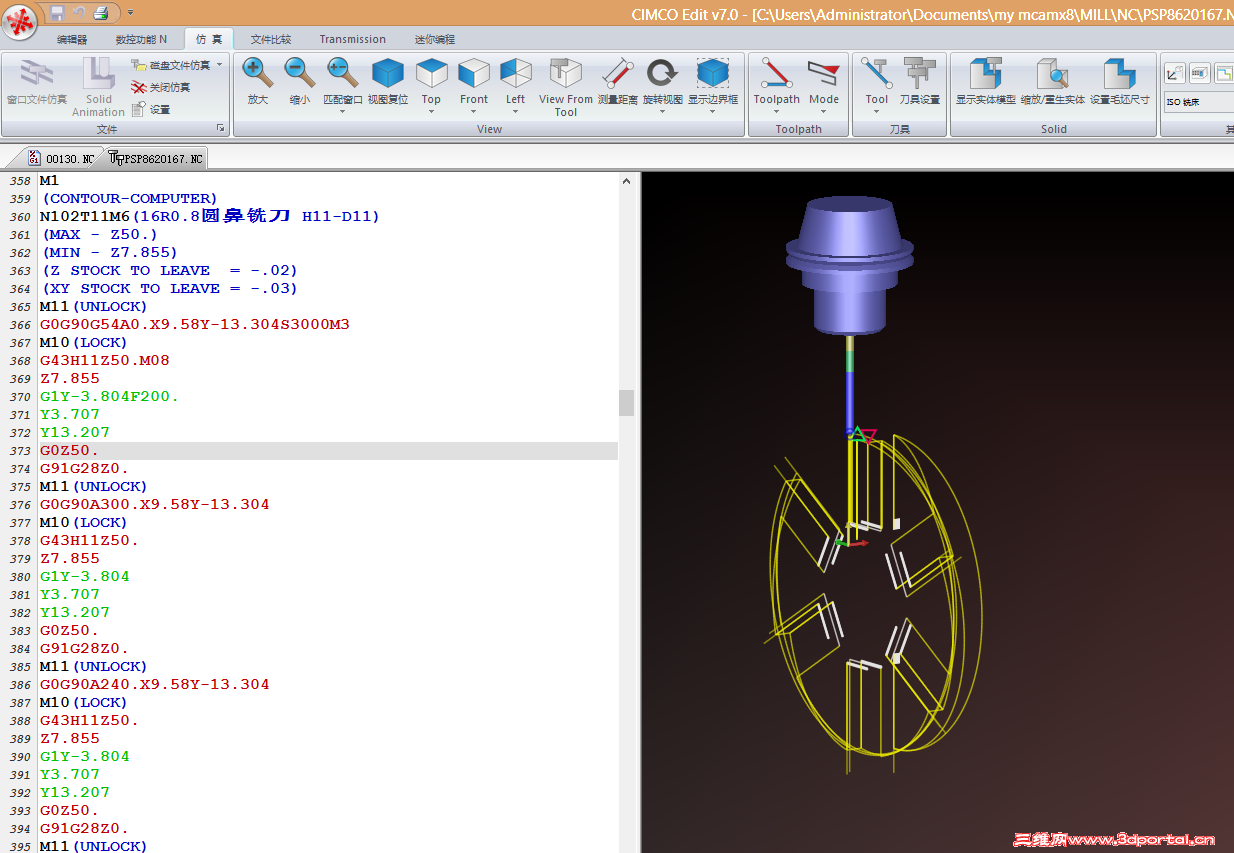Click 关闭仿真 to close the simulation

click(161, 87)
